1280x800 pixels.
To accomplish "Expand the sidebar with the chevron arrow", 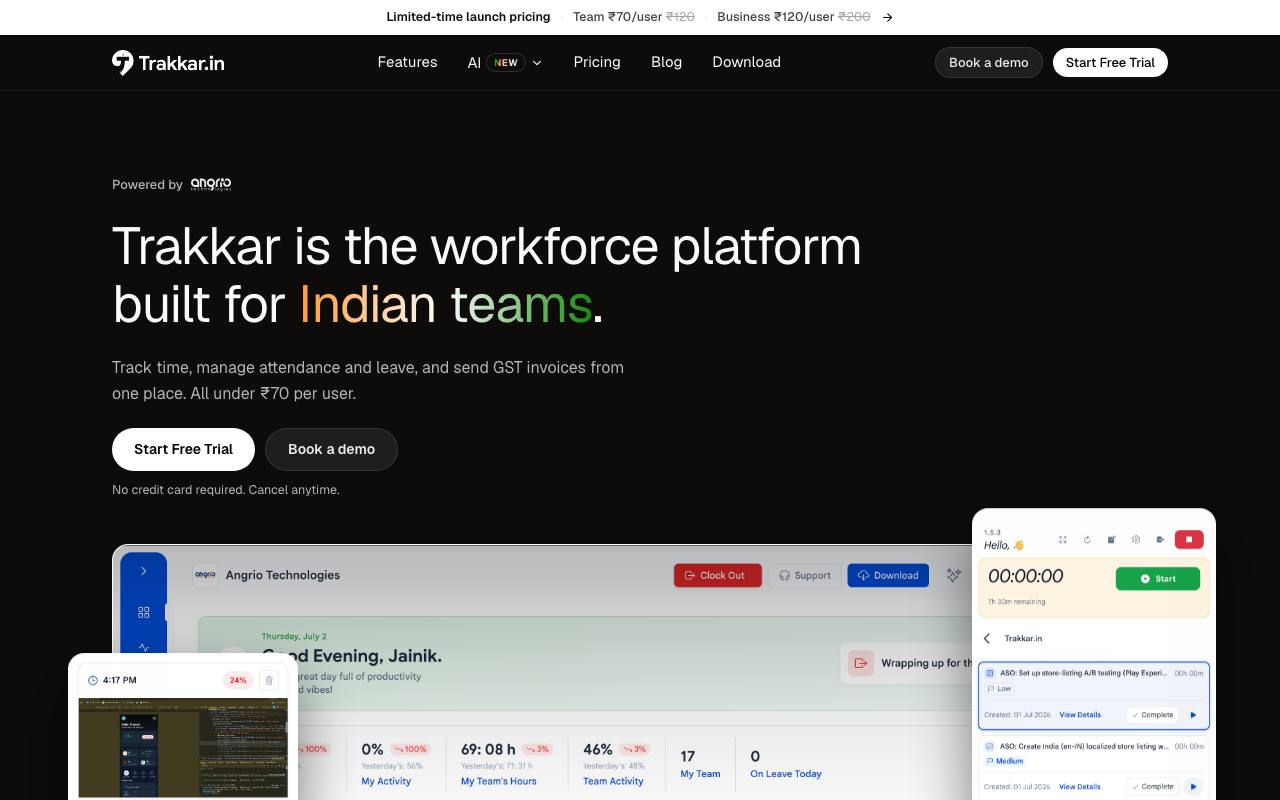I will tap(144, 571).
